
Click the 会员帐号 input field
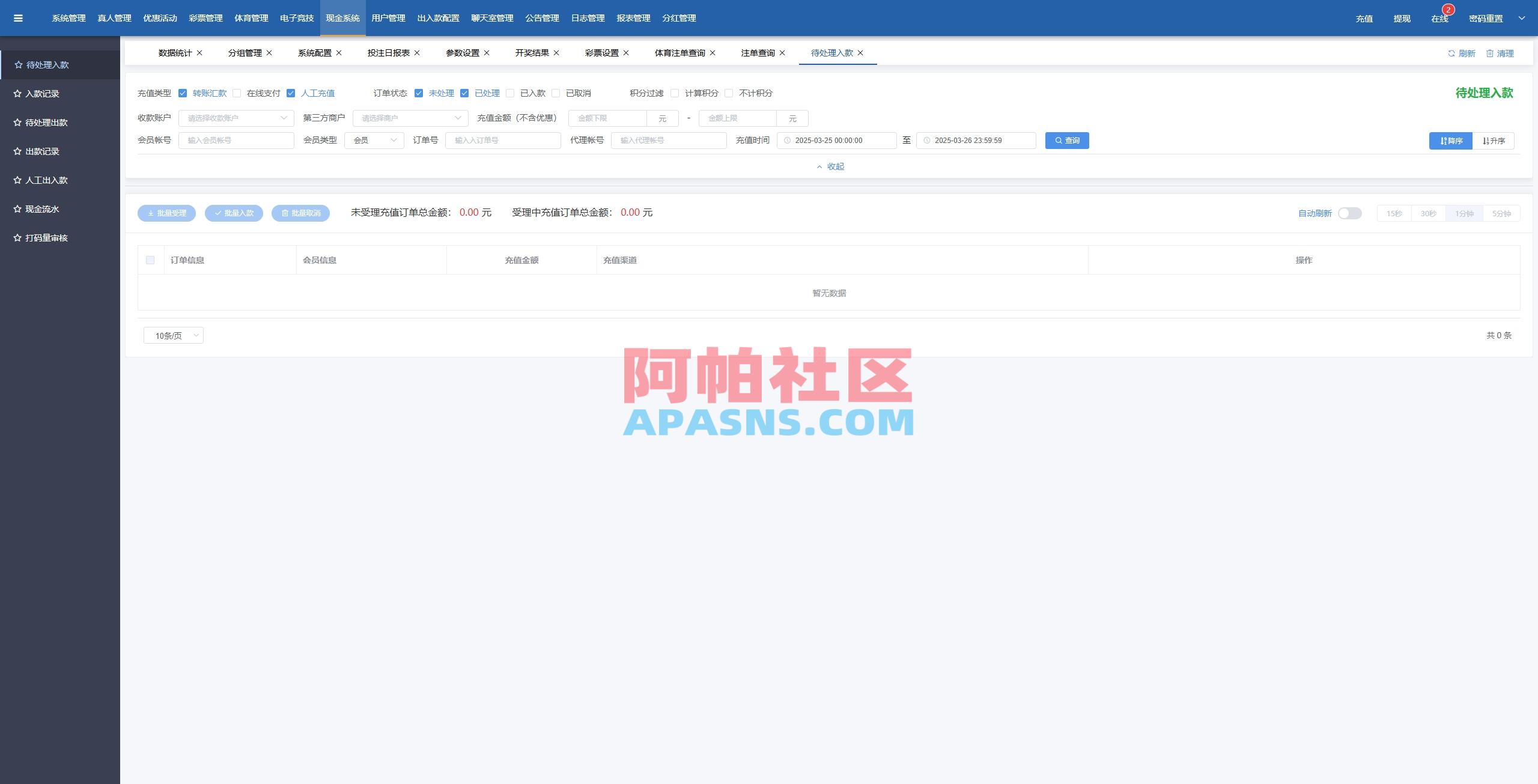(x=236, y=140)
